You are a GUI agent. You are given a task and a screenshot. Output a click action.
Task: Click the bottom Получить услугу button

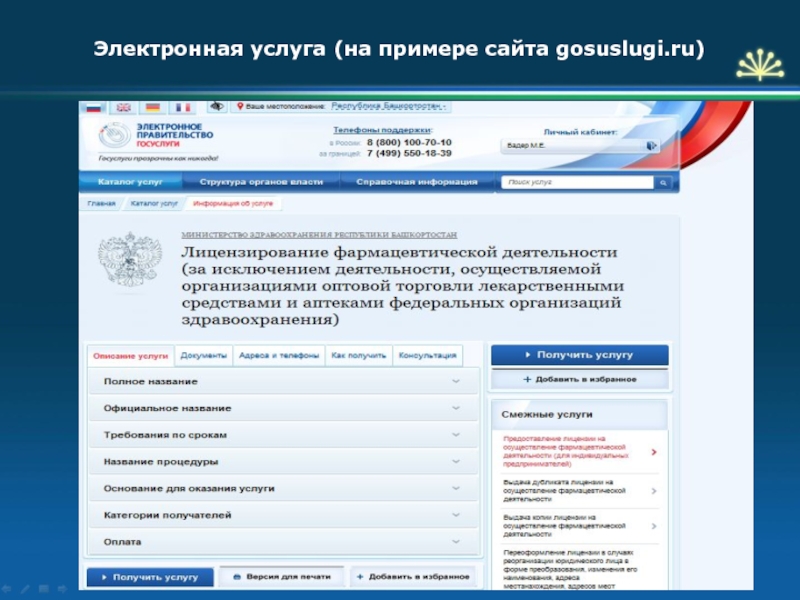150,577
